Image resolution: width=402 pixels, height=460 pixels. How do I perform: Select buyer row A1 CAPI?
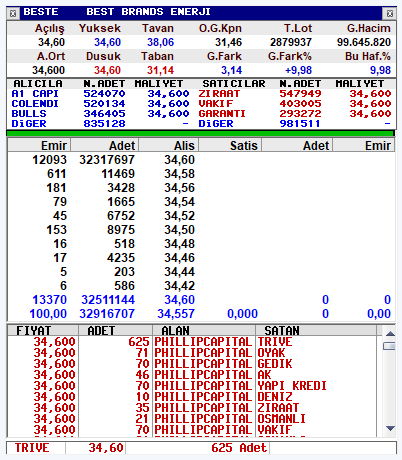[100, 94]
